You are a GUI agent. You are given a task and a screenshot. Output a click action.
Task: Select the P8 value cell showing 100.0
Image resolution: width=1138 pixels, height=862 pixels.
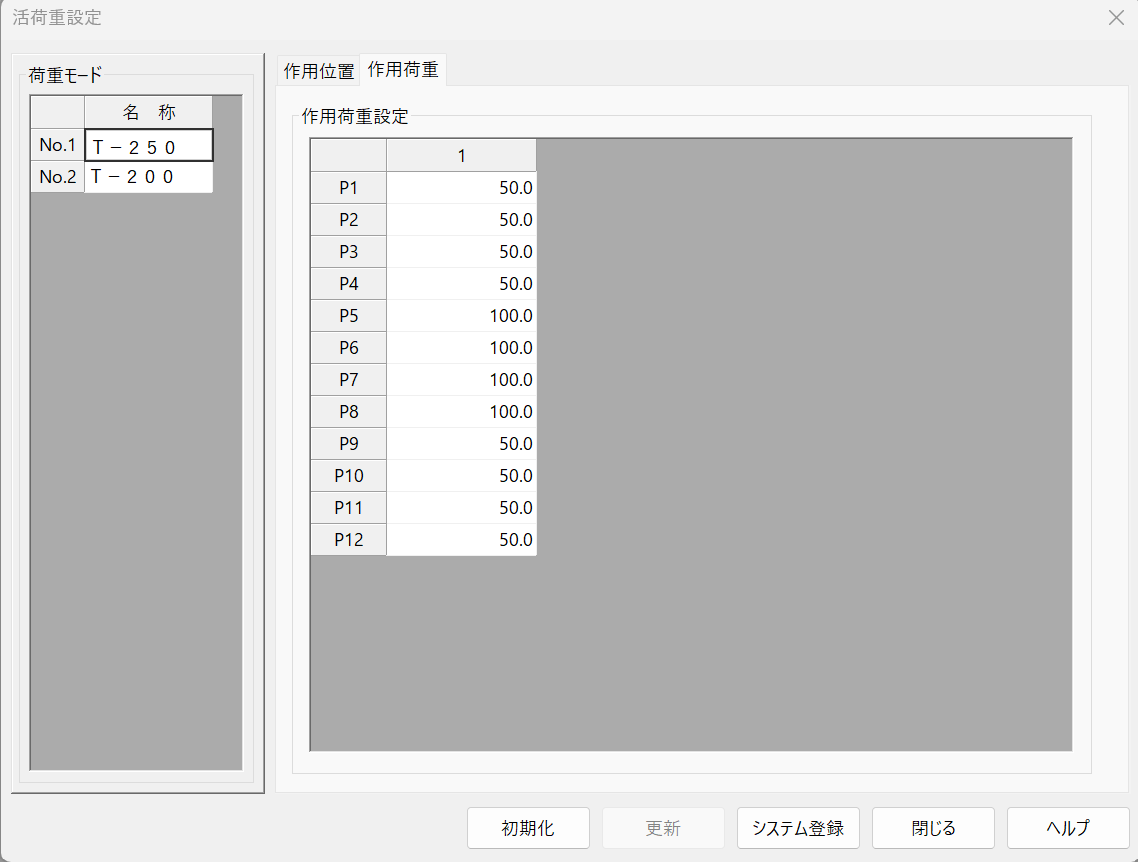461,412
